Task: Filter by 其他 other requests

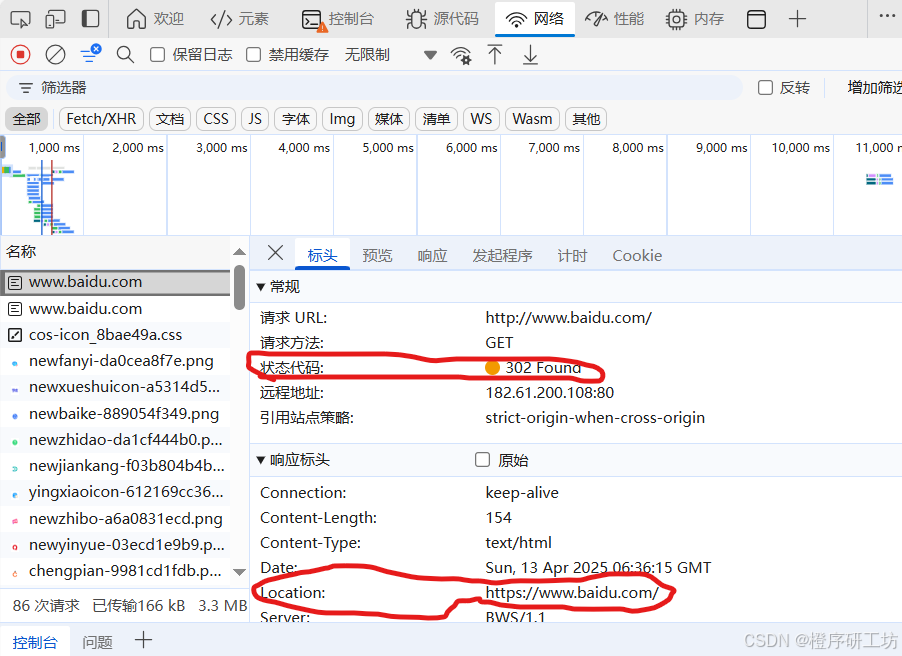Action: click(586, 119)
